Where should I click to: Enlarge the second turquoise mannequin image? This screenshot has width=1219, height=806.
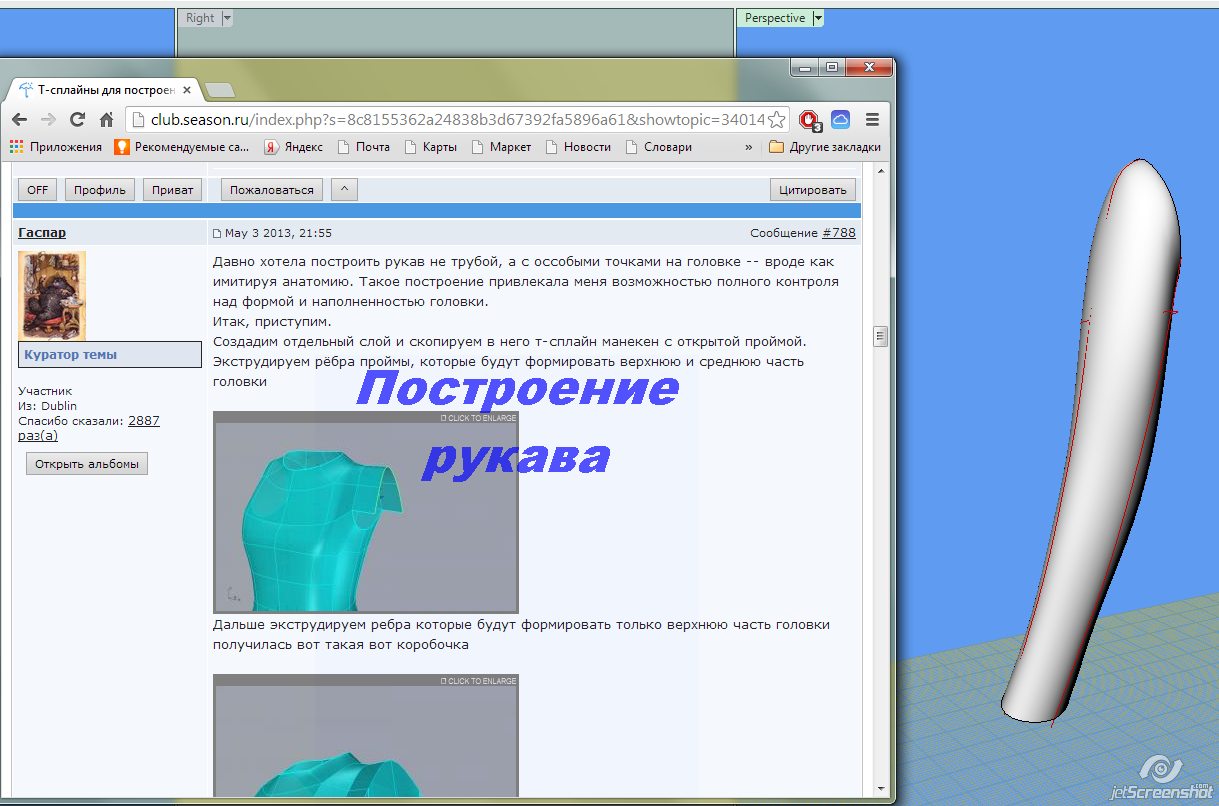pos(366,735)
